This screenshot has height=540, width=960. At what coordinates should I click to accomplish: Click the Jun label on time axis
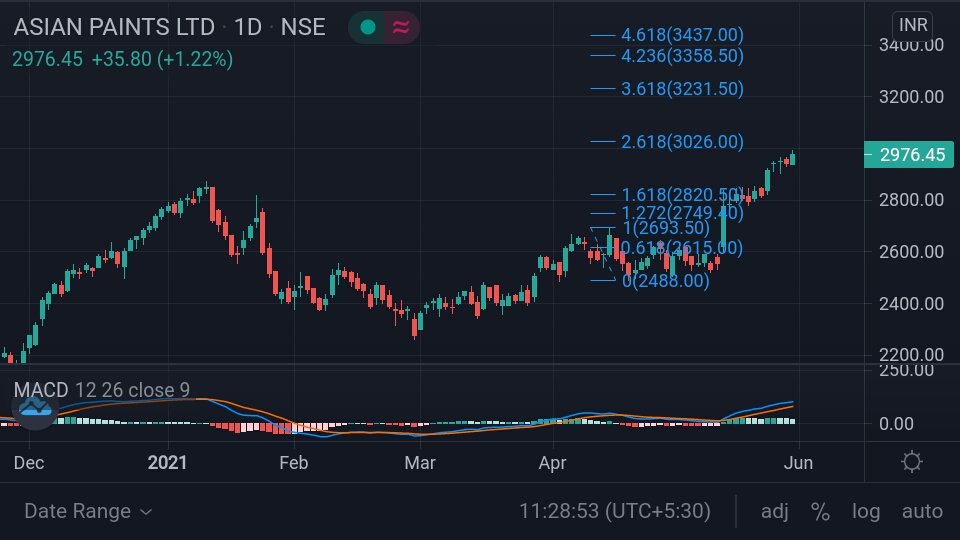(798, 462)
